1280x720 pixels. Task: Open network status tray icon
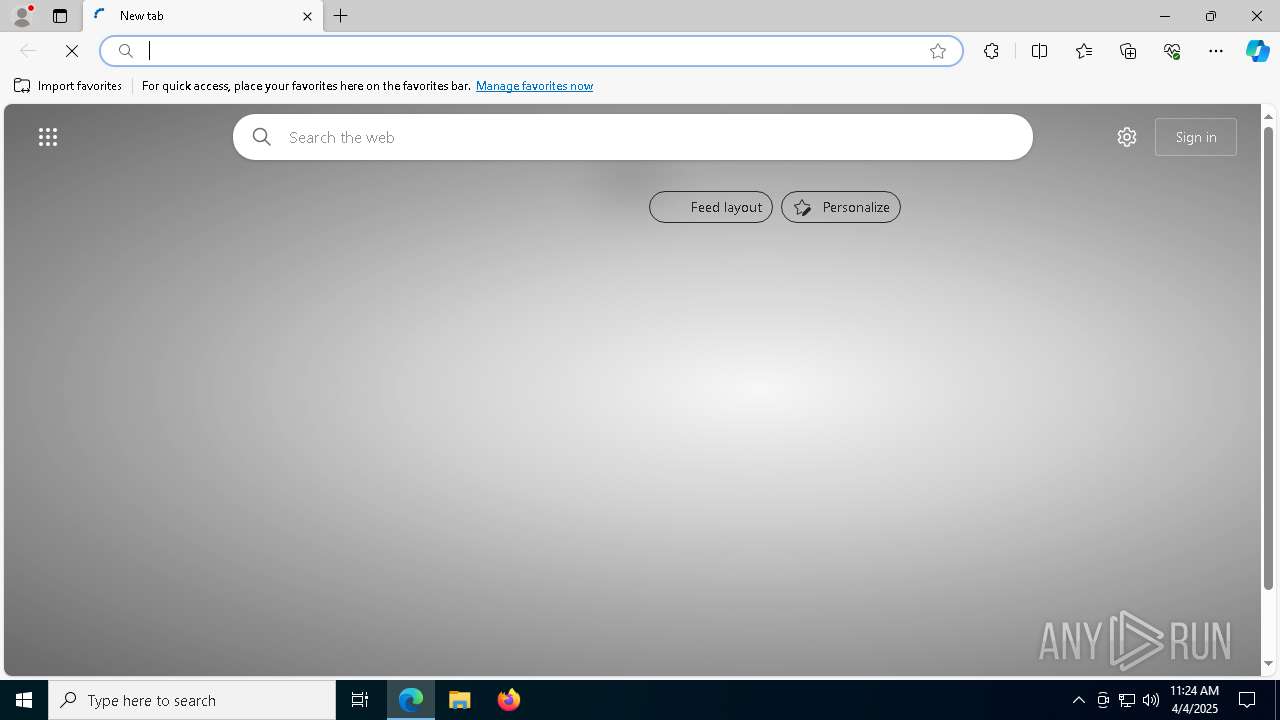click(1127, 700)
